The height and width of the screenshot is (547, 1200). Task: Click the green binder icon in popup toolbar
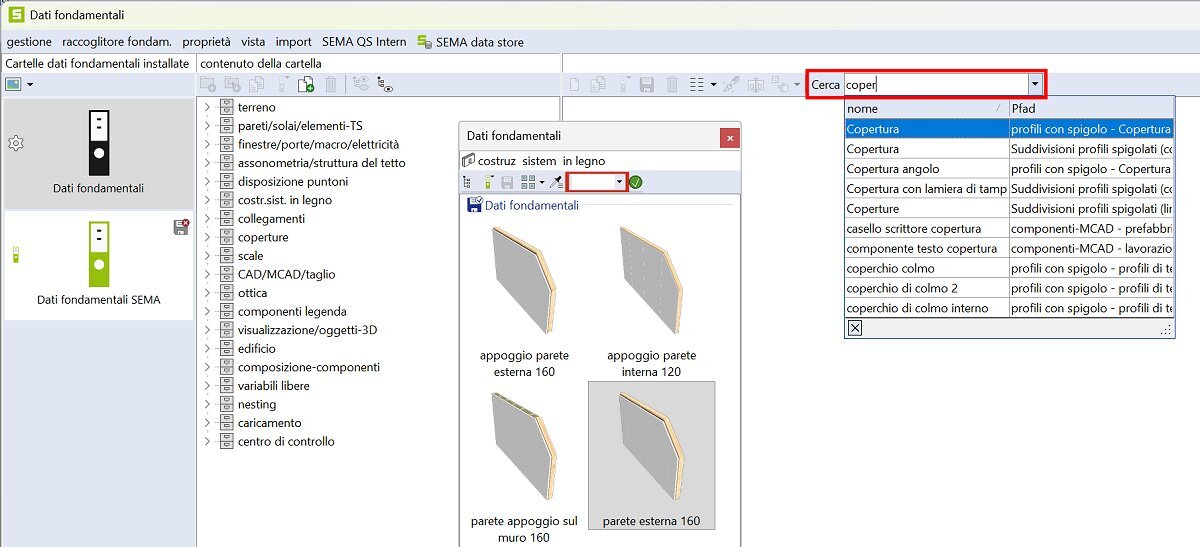[489, 182]
